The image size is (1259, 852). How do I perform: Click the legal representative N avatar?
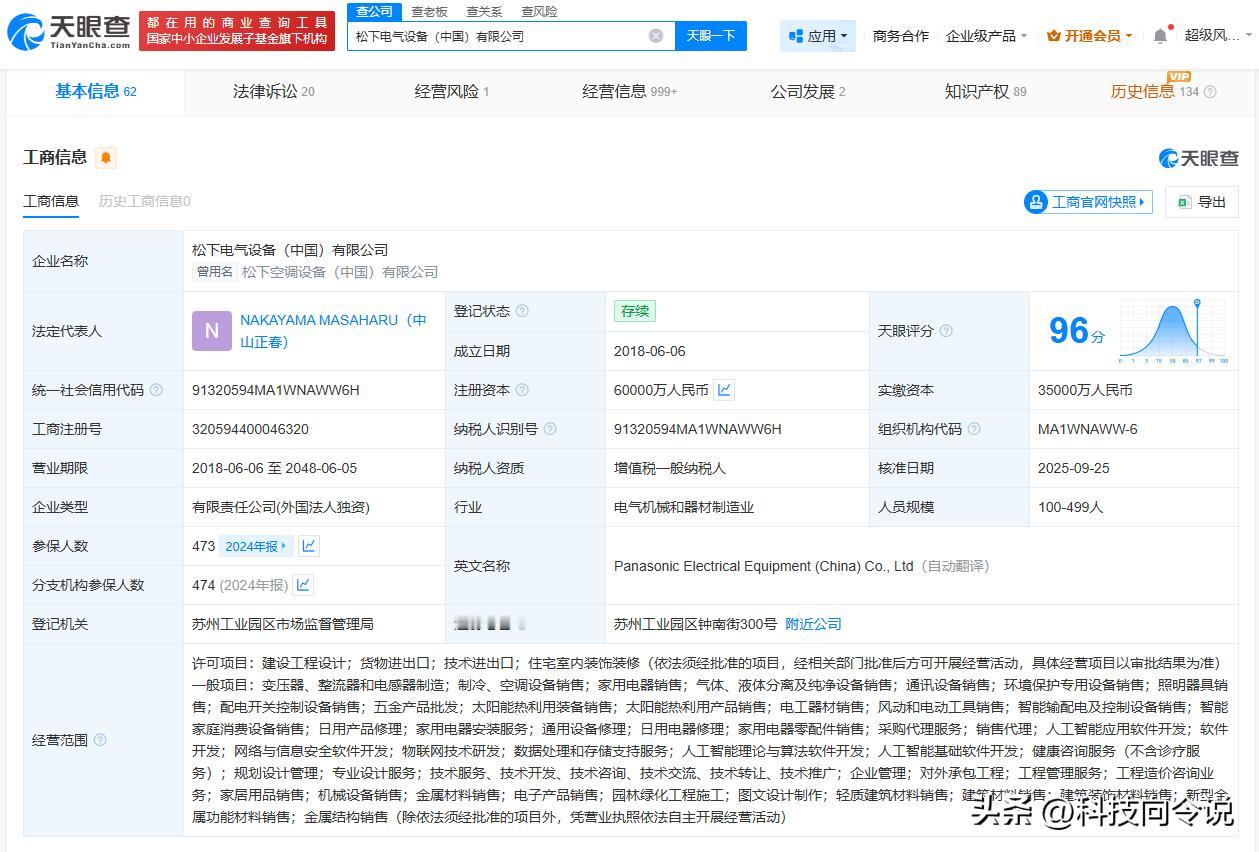(212, 331)
